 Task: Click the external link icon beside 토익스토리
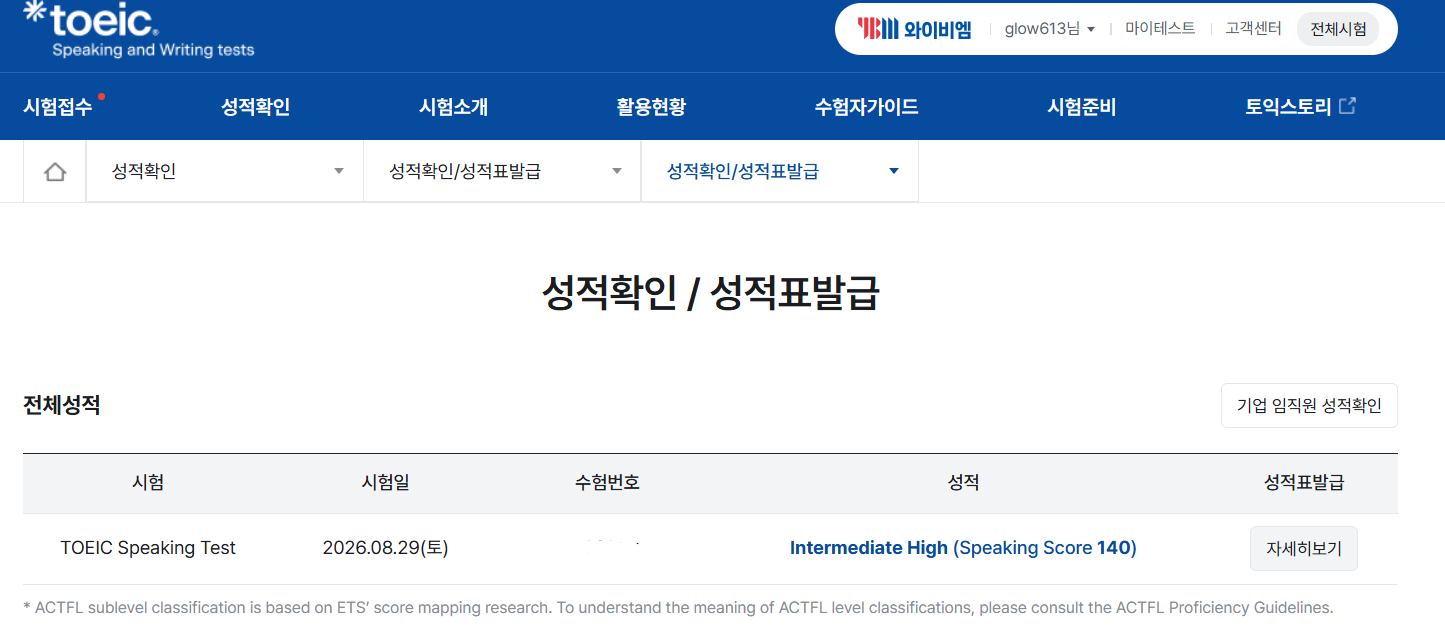(1348, 106)
